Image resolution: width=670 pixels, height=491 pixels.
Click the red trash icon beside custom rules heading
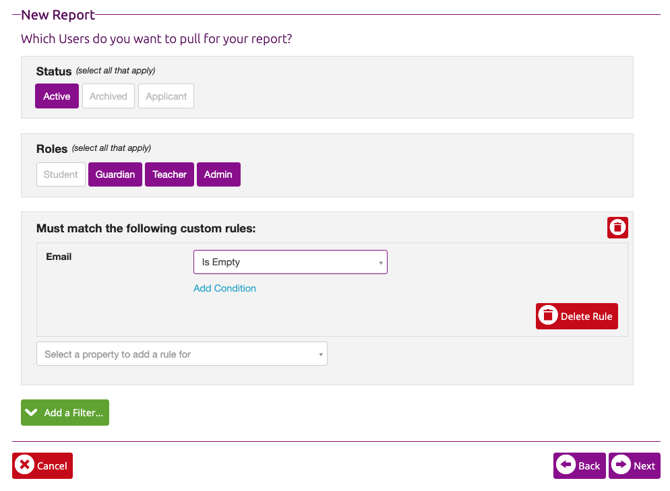pyautogui.click(x=617, y=228)
